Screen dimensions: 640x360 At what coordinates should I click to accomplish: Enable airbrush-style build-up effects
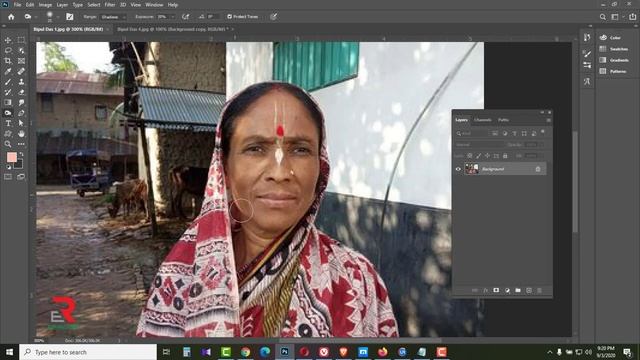click(186, 17)
